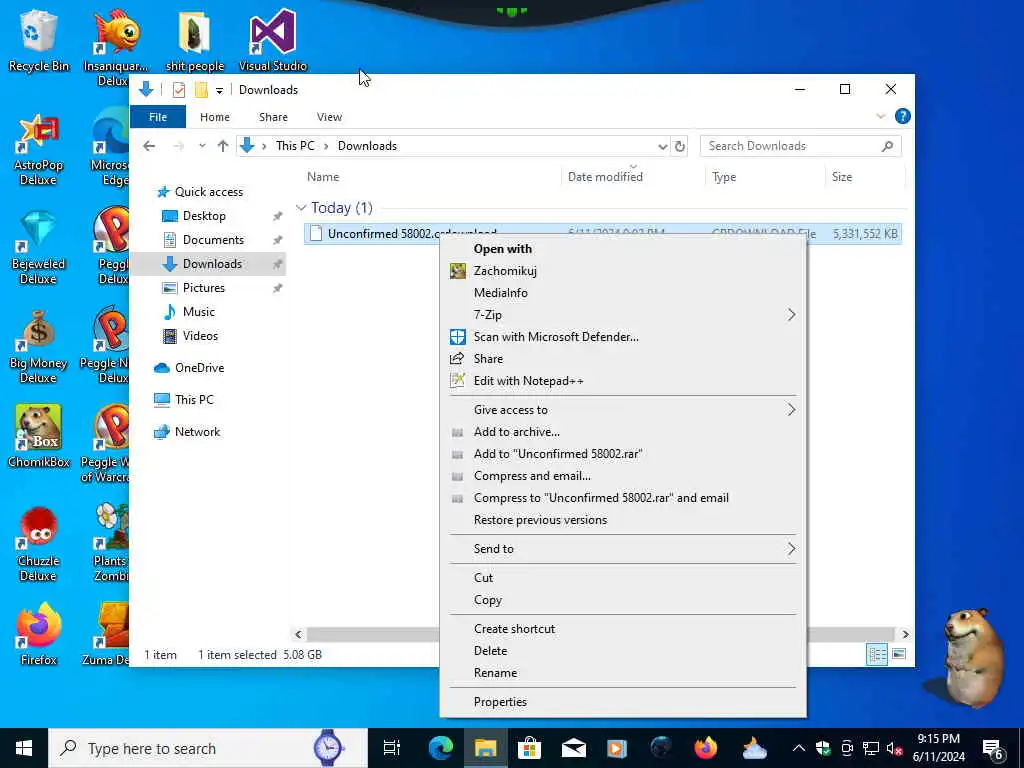Switch to the Home ribbon tab
The width and height of the screenshot is (1024, 768).
click(215, 117)
